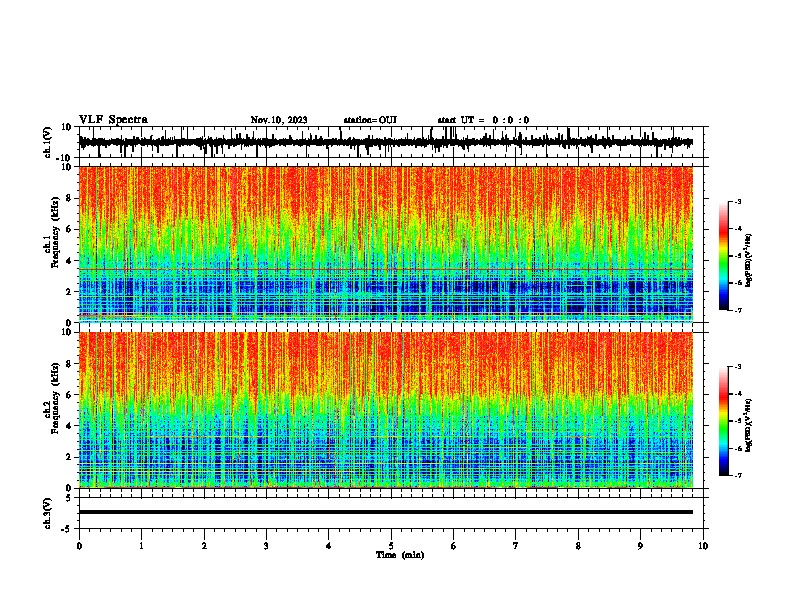Click the "2" kHz tick on ch.1 spectrogram
Viewport: 792px width, 612px height.
pyautogui.click(x=69, y=291)
